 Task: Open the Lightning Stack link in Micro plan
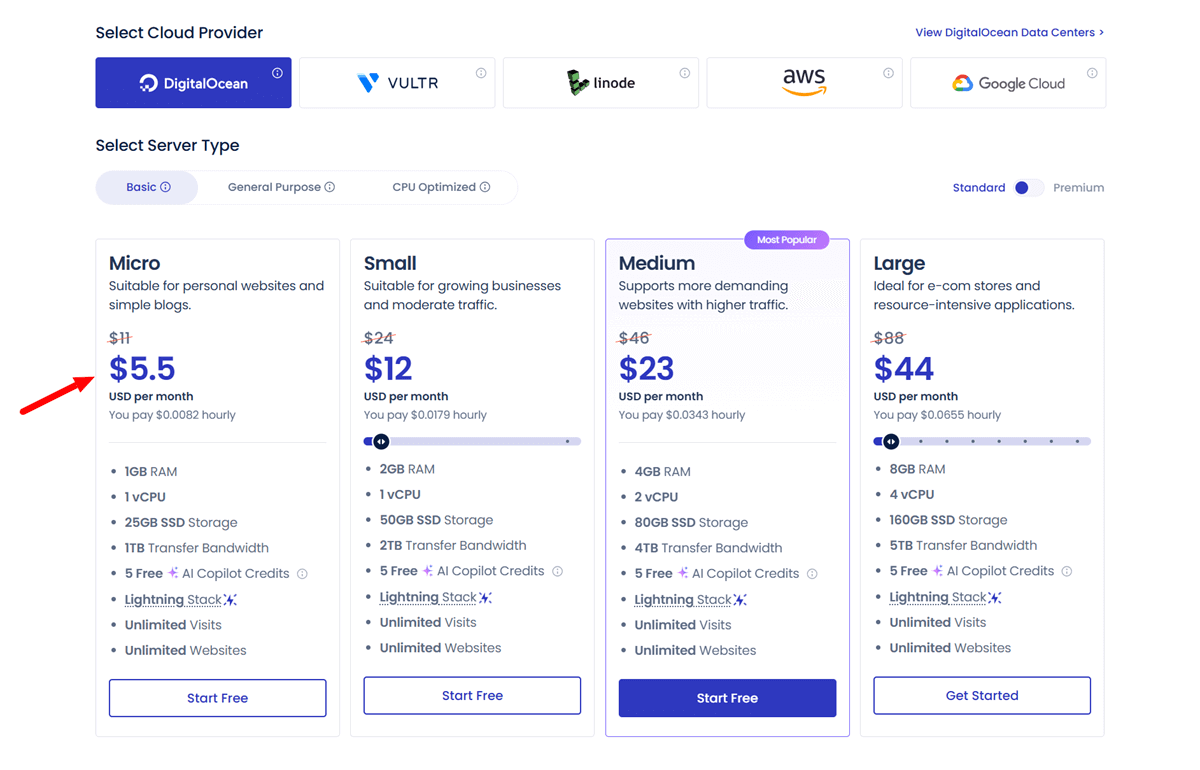pyautogui.click(x=170, y=599)
